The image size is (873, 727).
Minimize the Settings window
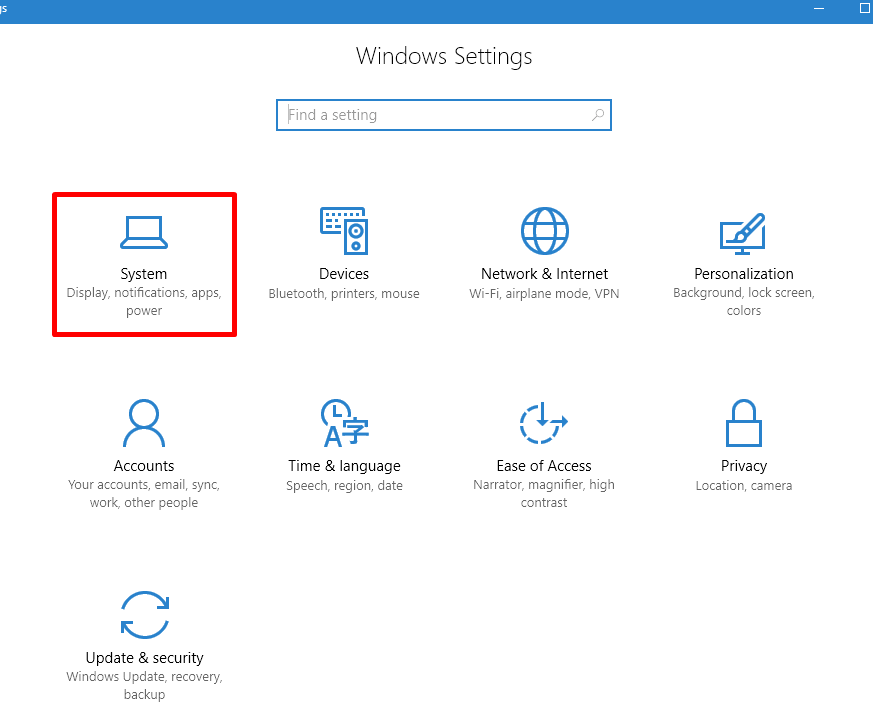(x=819, y=8)
